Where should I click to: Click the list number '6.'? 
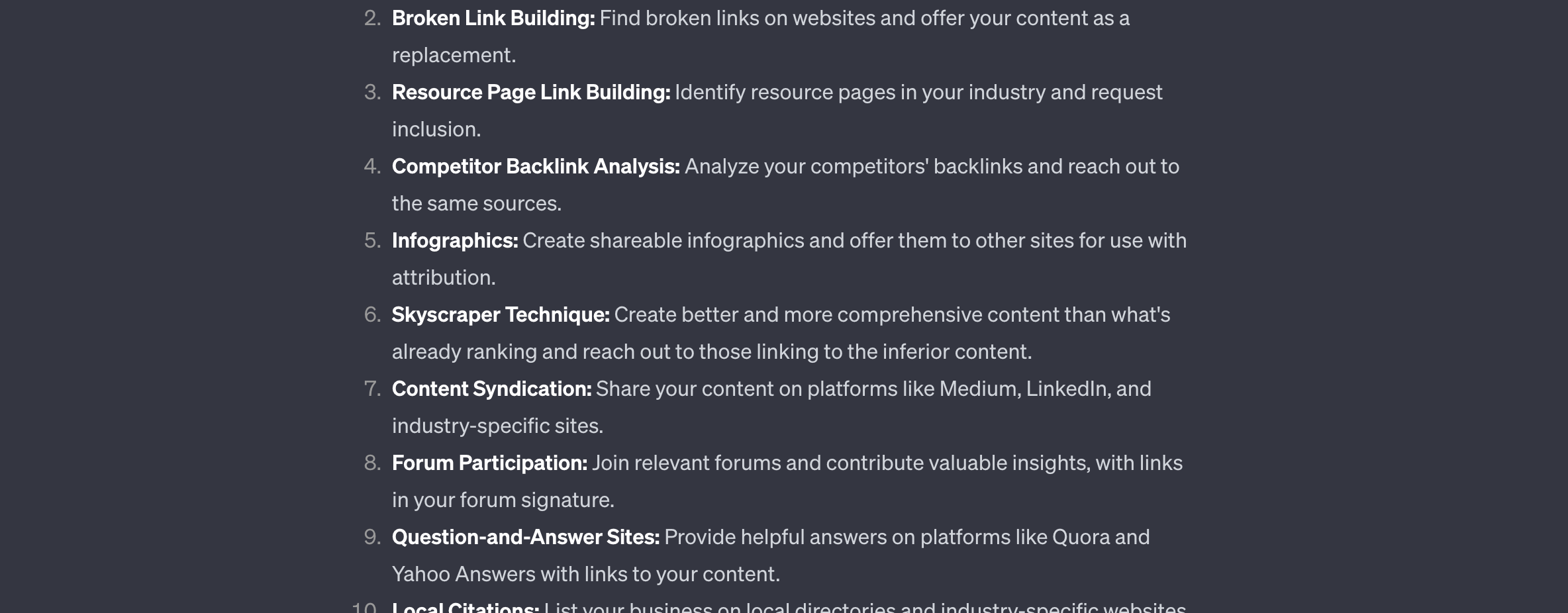(372, 314)
